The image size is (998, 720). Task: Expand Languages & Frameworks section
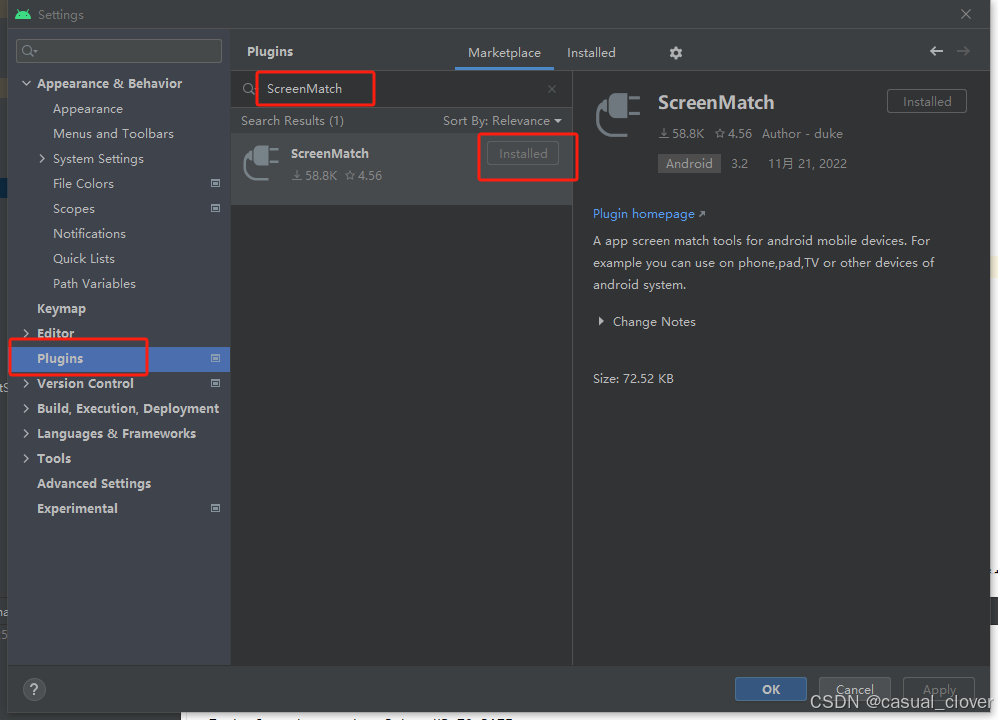[26, 433]
